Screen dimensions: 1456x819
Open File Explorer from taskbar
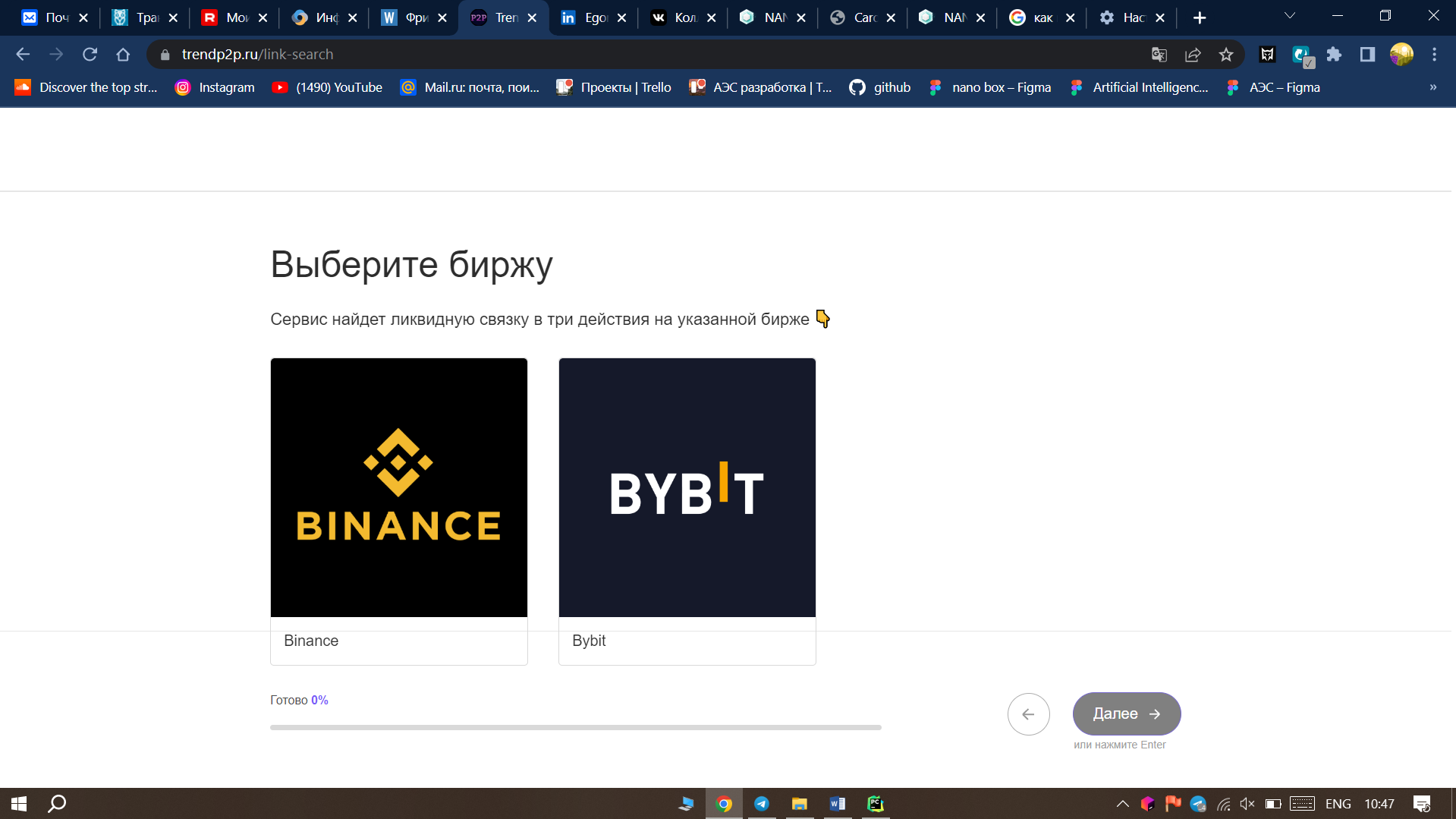tap(800, 804)
